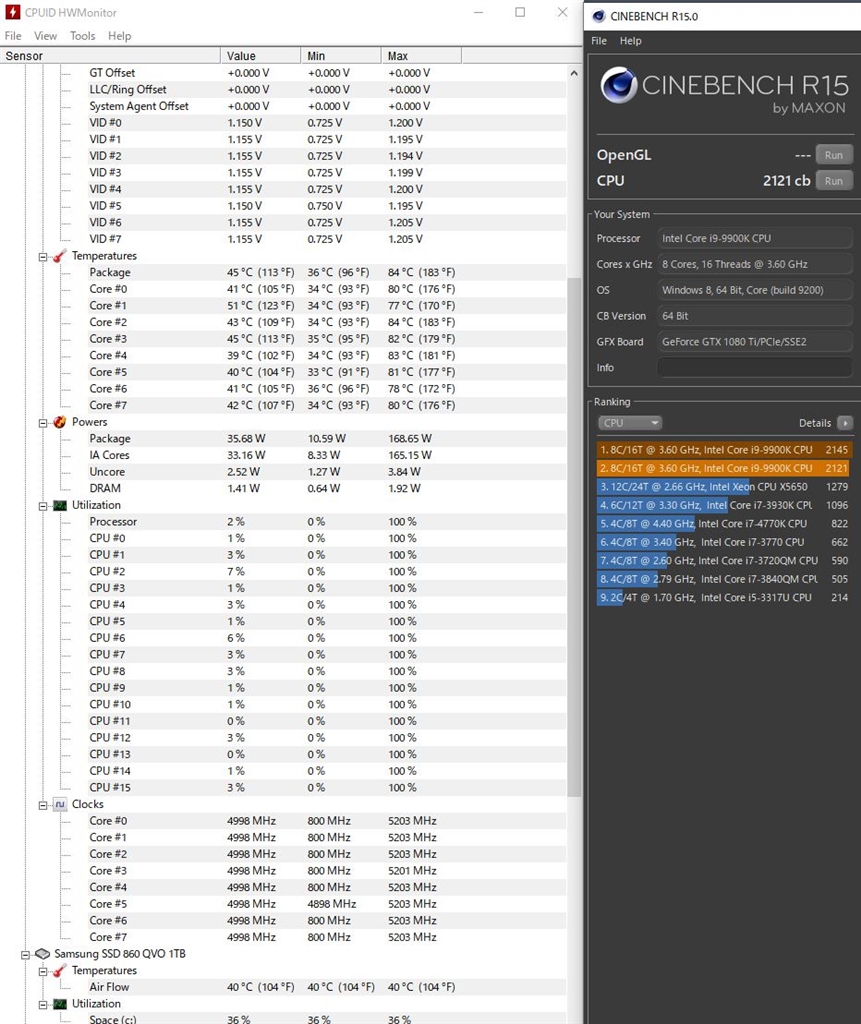The height and width of the screenshot is (1024, 861).
Task: Open the HWMonitor Help menu
Action: point(120,36)
